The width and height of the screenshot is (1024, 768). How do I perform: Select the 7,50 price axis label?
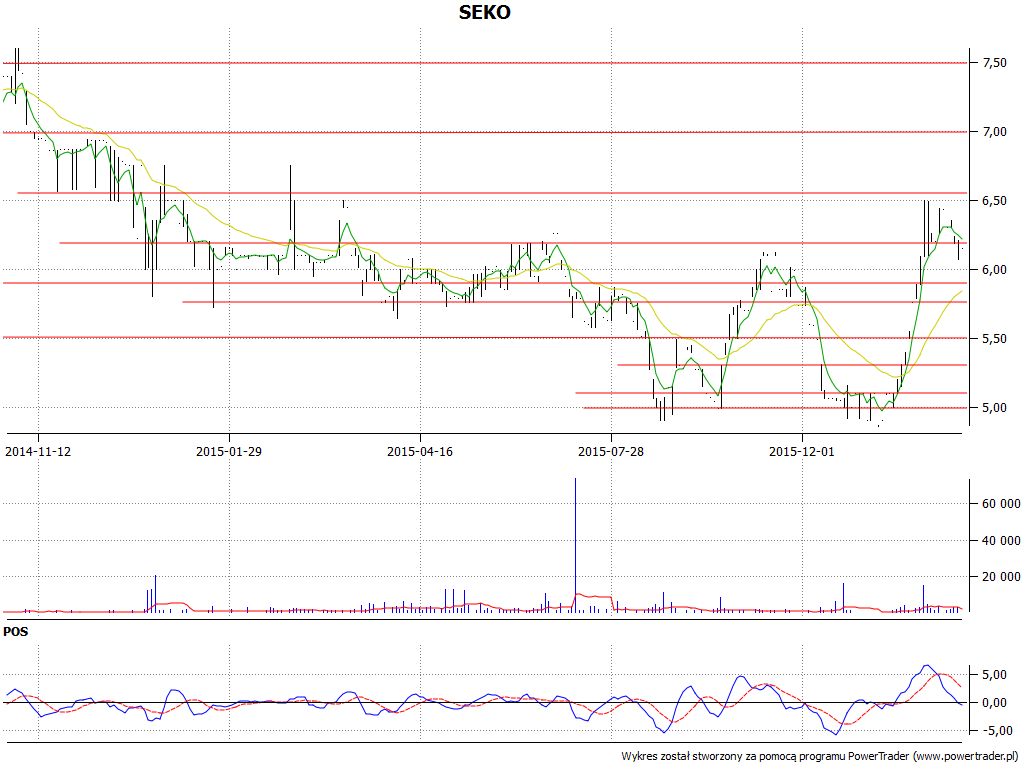(995, 63)
